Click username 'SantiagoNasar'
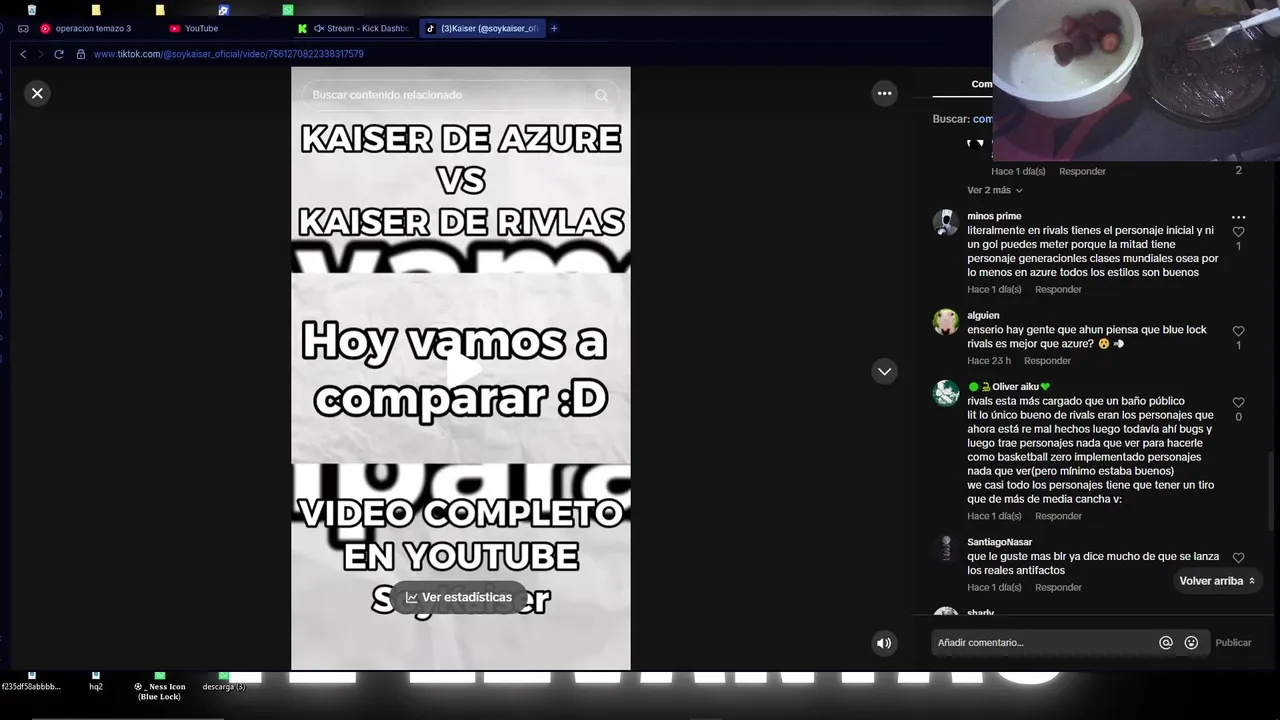The image size is (1280, 720). 999,542
